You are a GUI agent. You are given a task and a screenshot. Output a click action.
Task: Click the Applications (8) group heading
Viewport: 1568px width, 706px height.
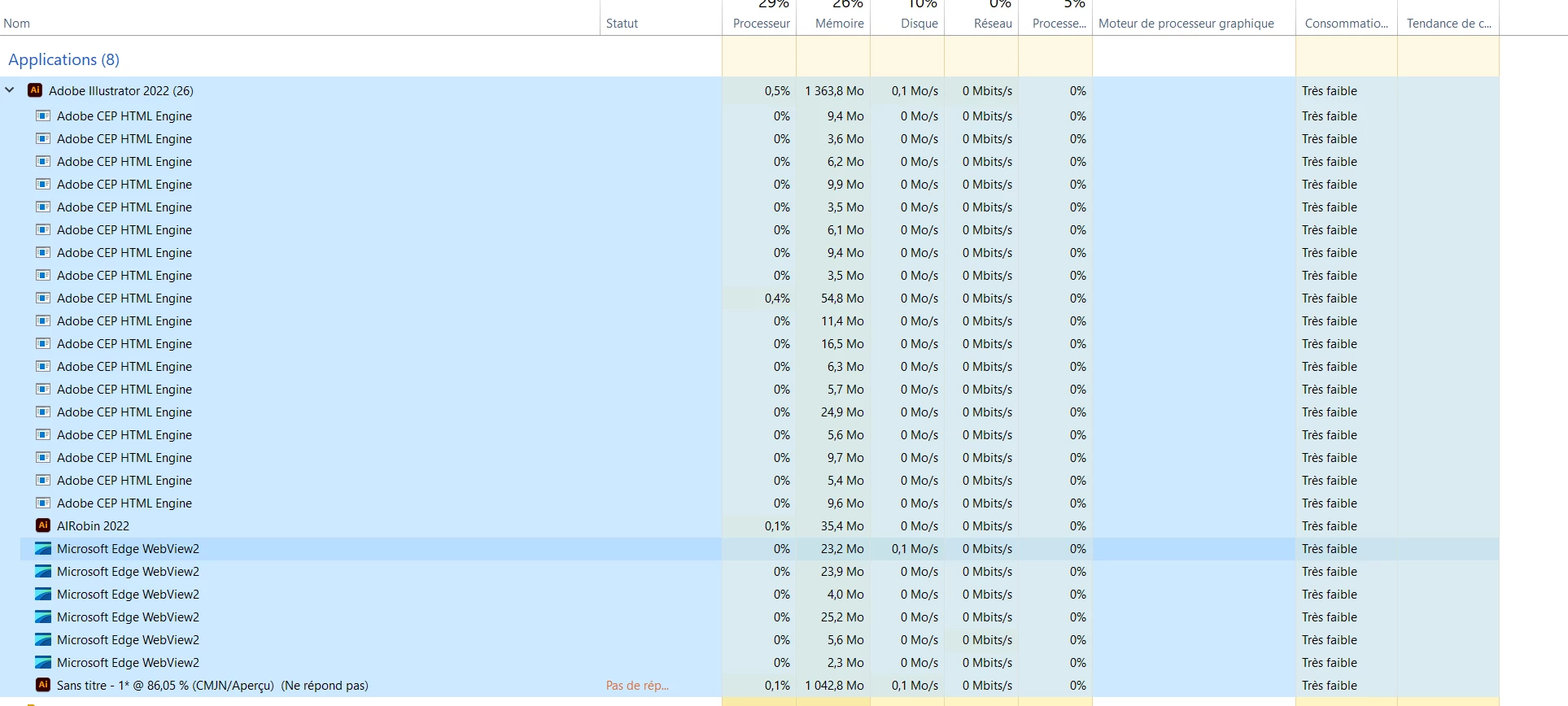pos(63,59)
